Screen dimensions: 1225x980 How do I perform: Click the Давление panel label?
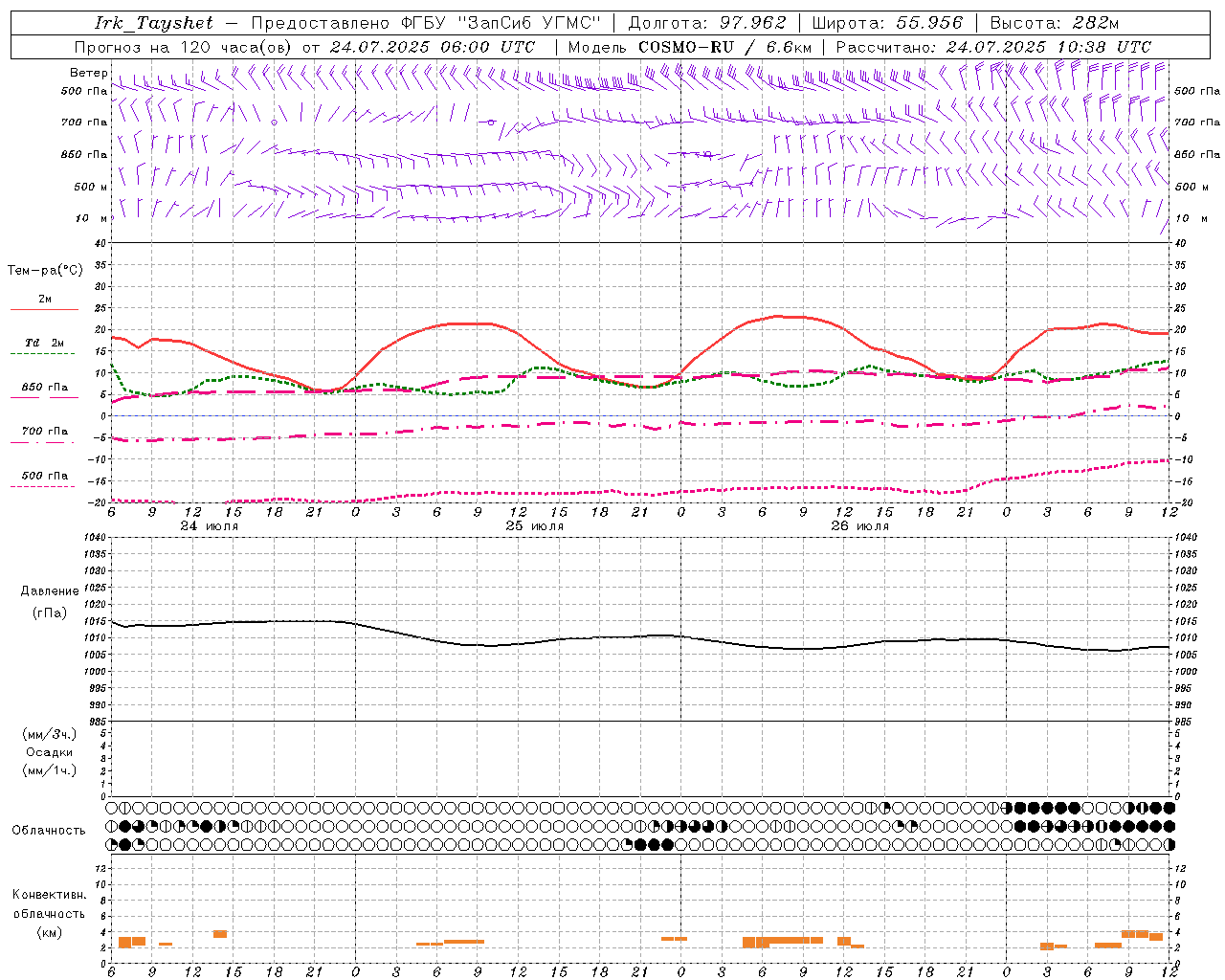pos(50,591)
